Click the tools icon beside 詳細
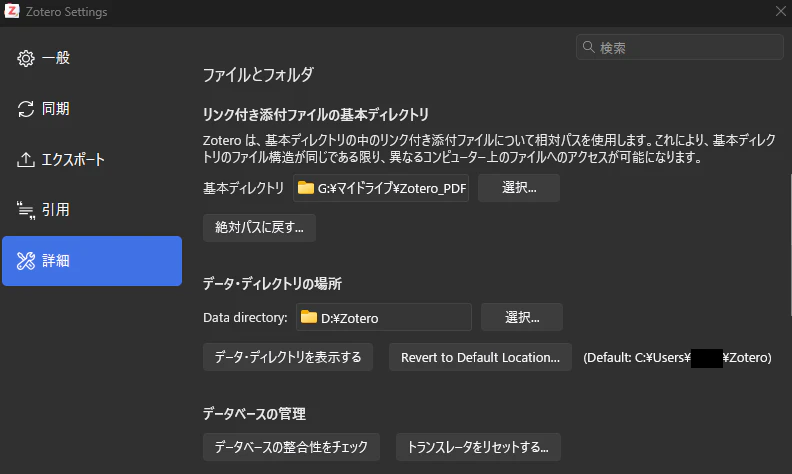The width and height of the screenshot is (792, 474). pos(26,261)
